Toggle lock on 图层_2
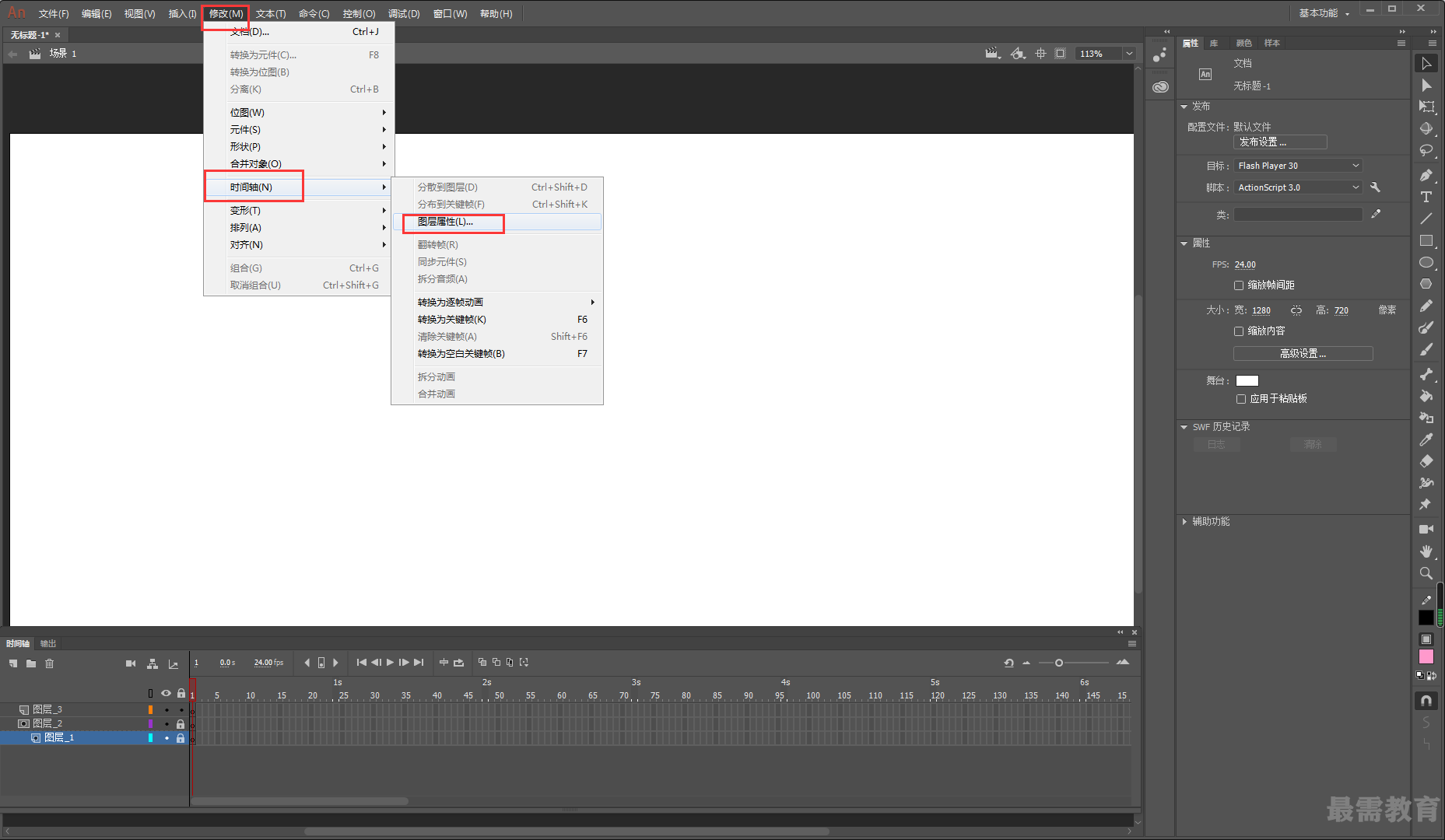Screen dimensions: 1445x840 tap(181, 724)
